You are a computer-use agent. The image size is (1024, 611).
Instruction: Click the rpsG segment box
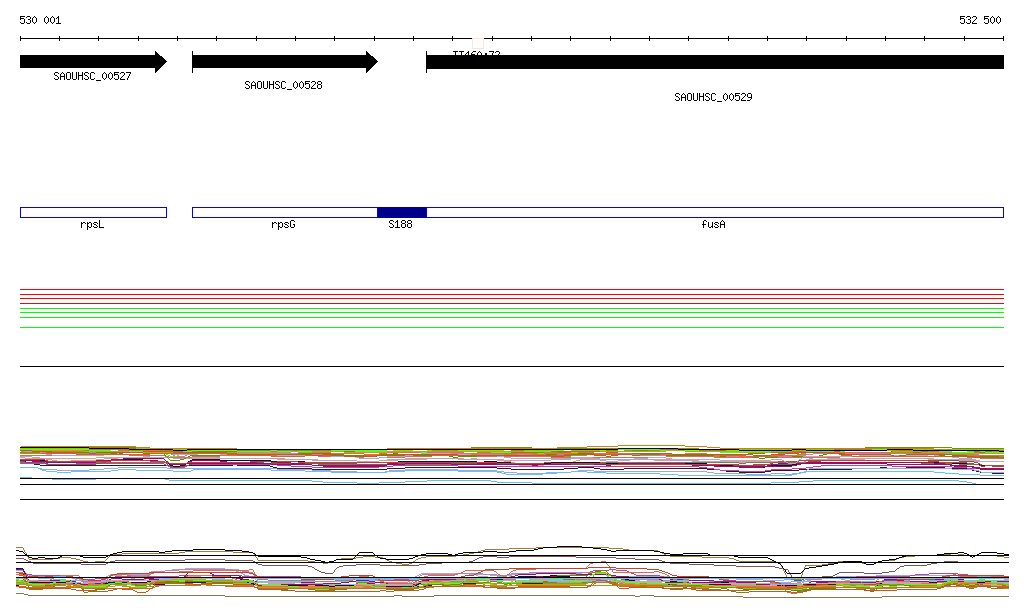(x=284, y=212)
